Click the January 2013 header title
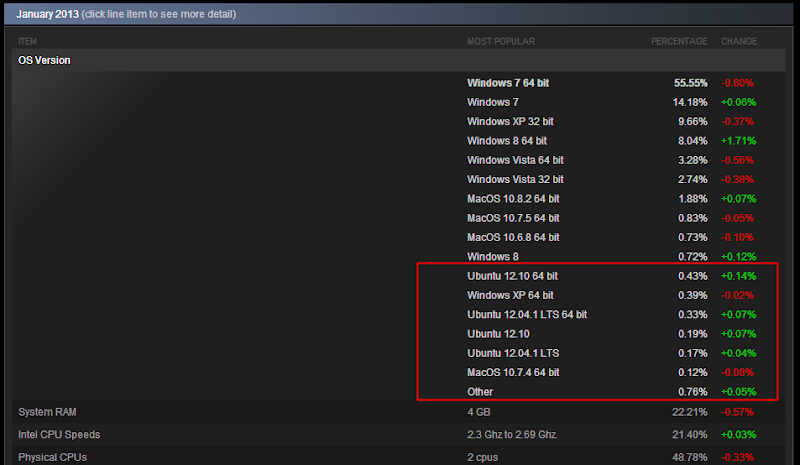This screenshot has width=800, height=465. click(x=47, y=14)
